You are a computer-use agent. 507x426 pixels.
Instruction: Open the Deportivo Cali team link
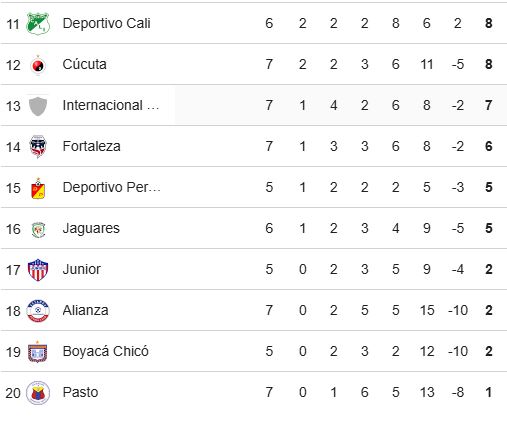(x=106, y=23)
